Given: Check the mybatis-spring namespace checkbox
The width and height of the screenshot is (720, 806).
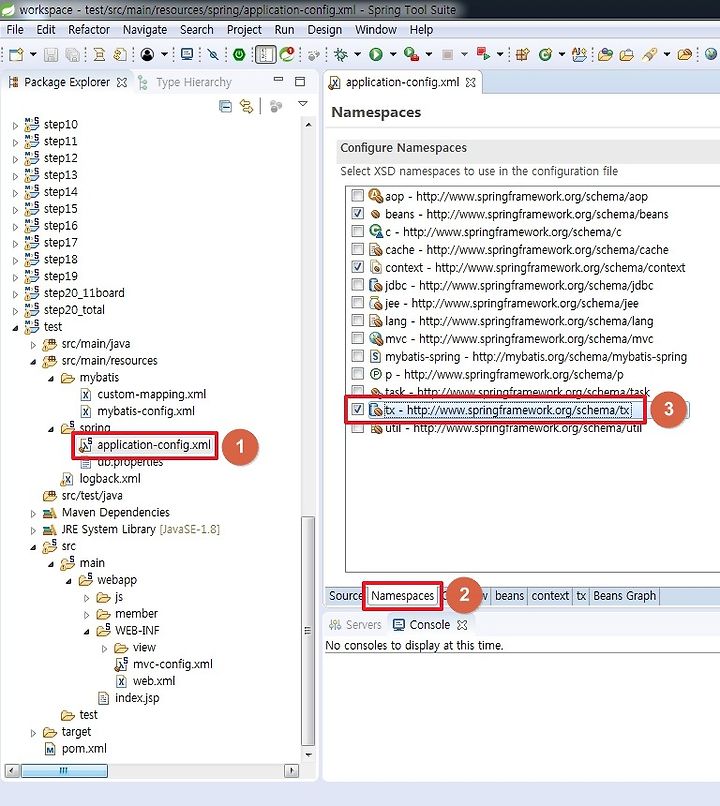Looking at the screenshot, I should tap(357, 356).
